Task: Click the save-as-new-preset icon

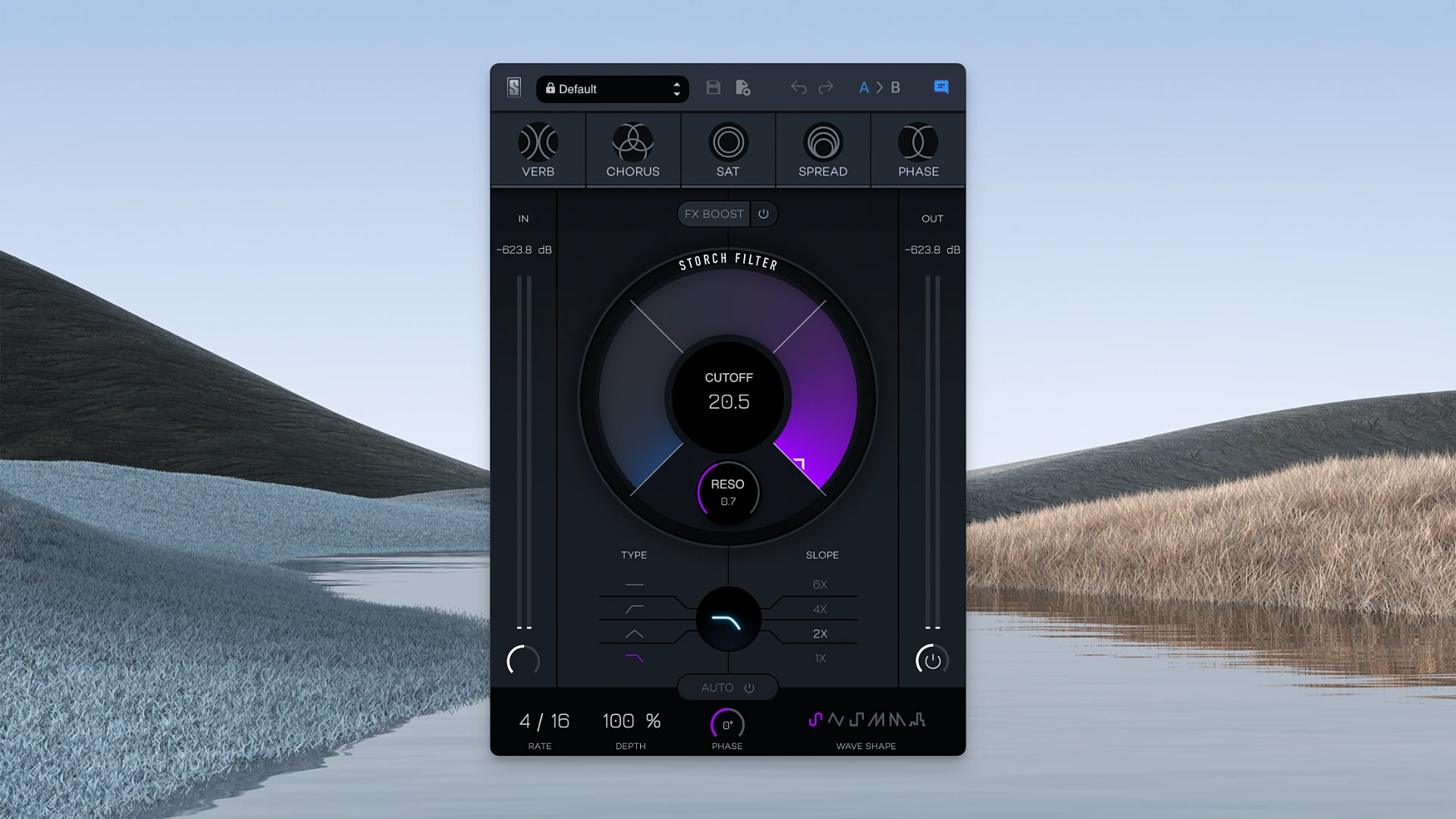Action: click(742, 87)
